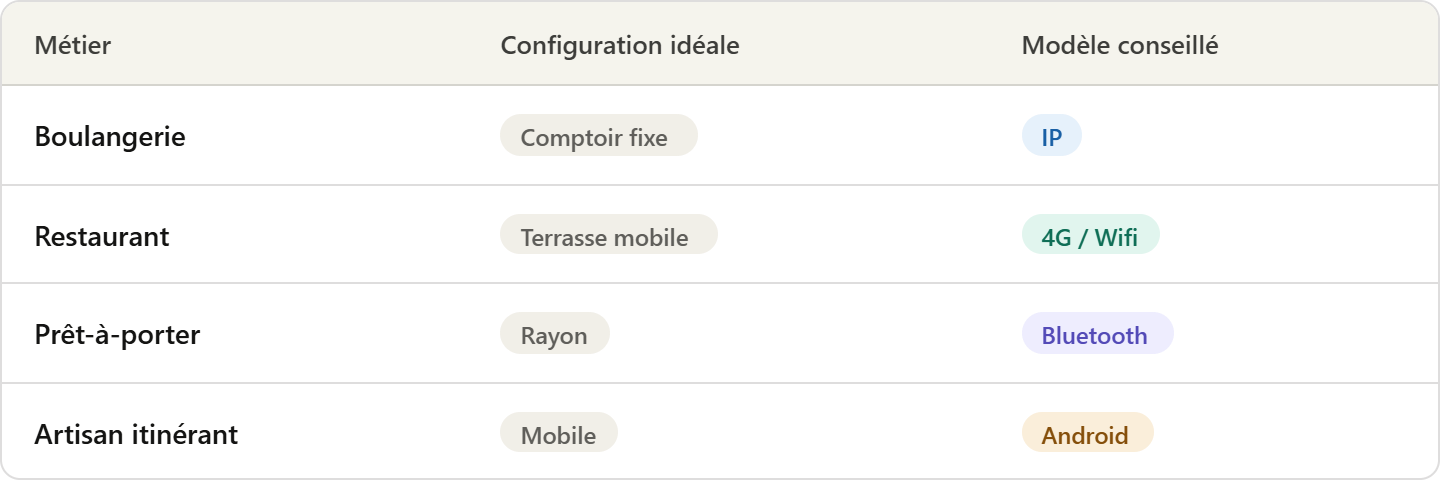1440x480 pixels.
Task: Choose the green 4G / Wifi badge
Action: pos(1090,236)
